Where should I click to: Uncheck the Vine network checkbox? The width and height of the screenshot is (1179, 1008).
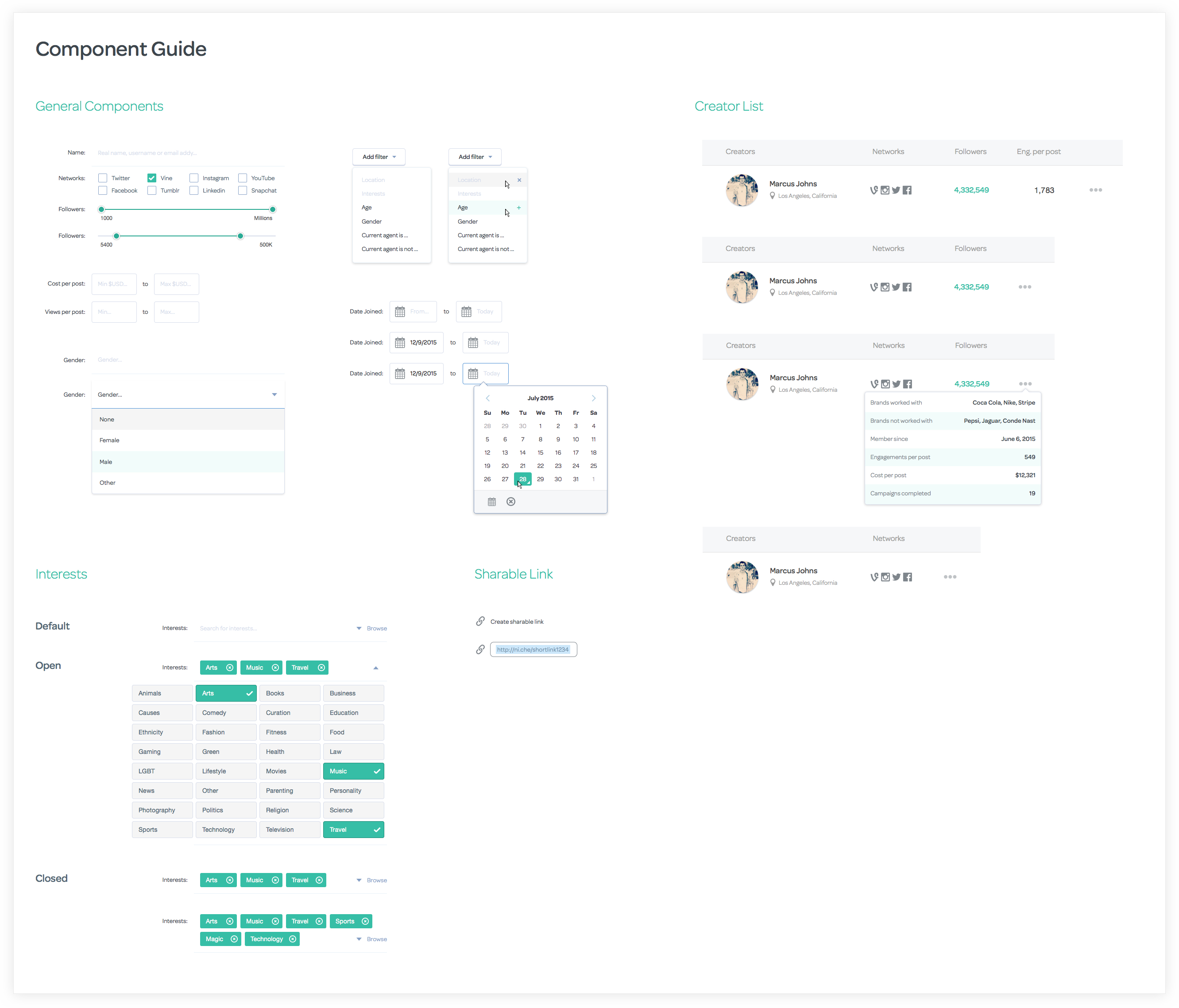(x=152, y=178)
